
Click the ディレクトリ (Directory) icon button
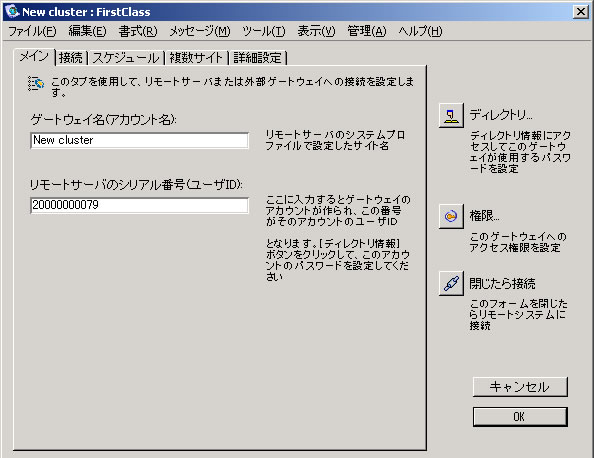pos(451,115)
